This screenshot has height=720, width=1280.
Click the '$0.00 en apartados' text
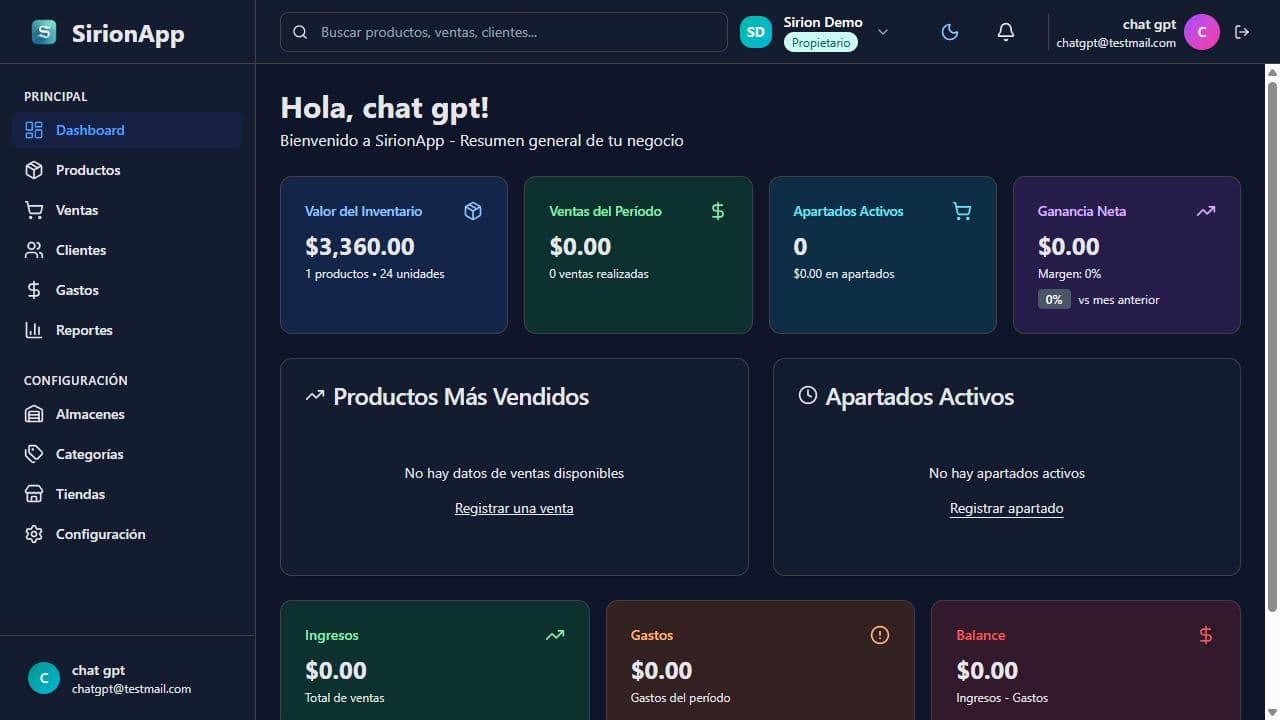coord(844,273)
